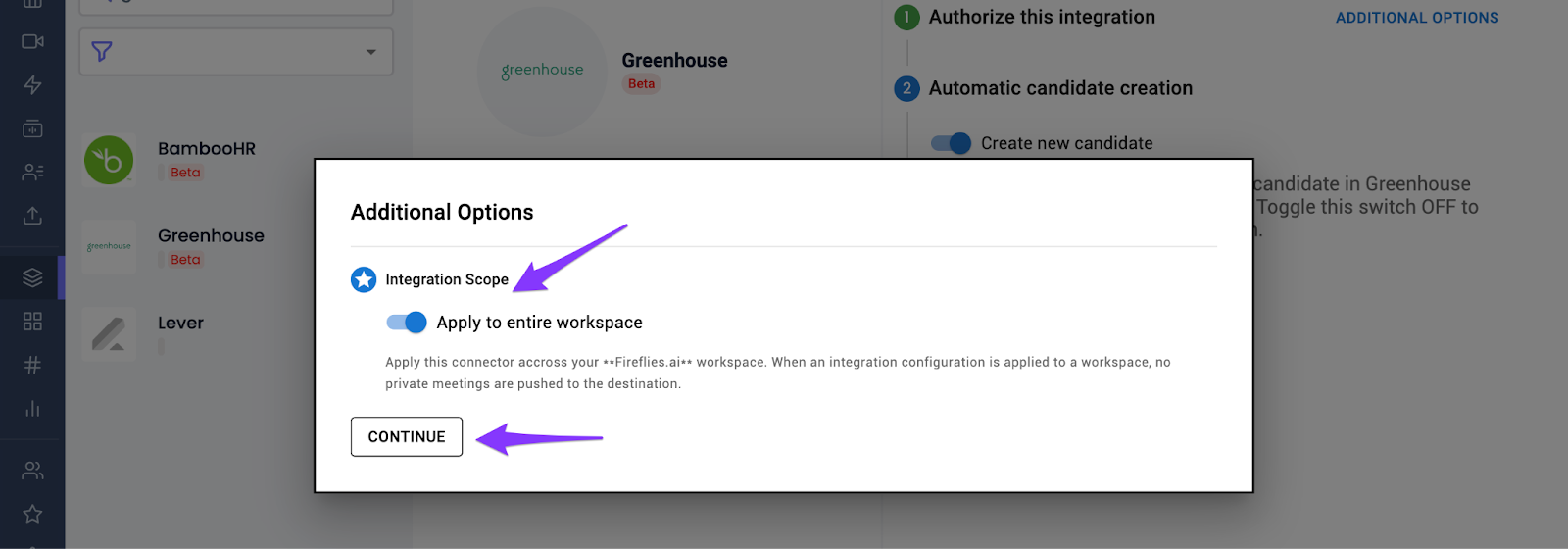Click the video camera sidebar icon
Screen dimensions: 1568x549
coord(32,41)
